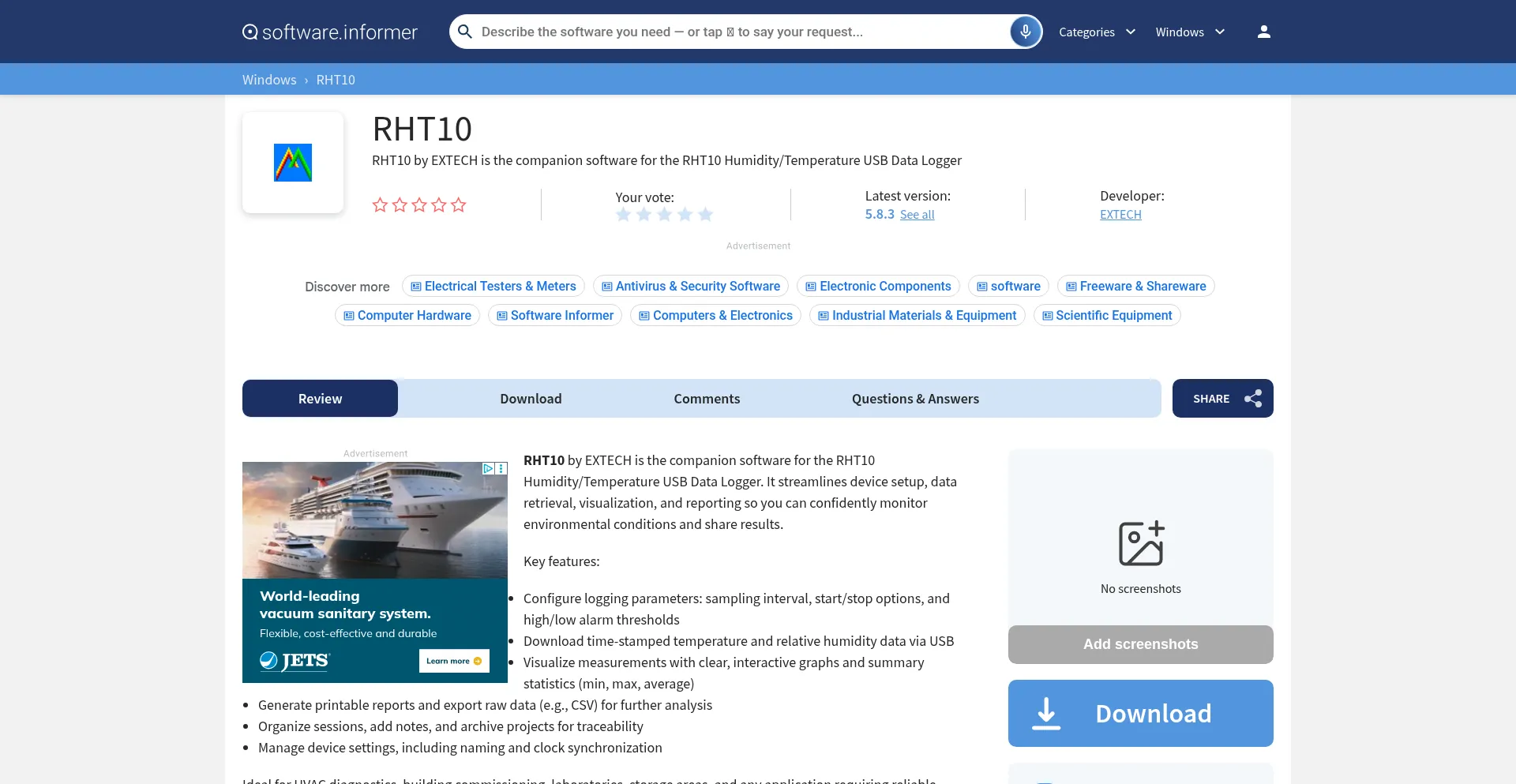Click Learn more on the JETS ad
The height and width of the screenshot is (784, 1516).
(454, 661)
